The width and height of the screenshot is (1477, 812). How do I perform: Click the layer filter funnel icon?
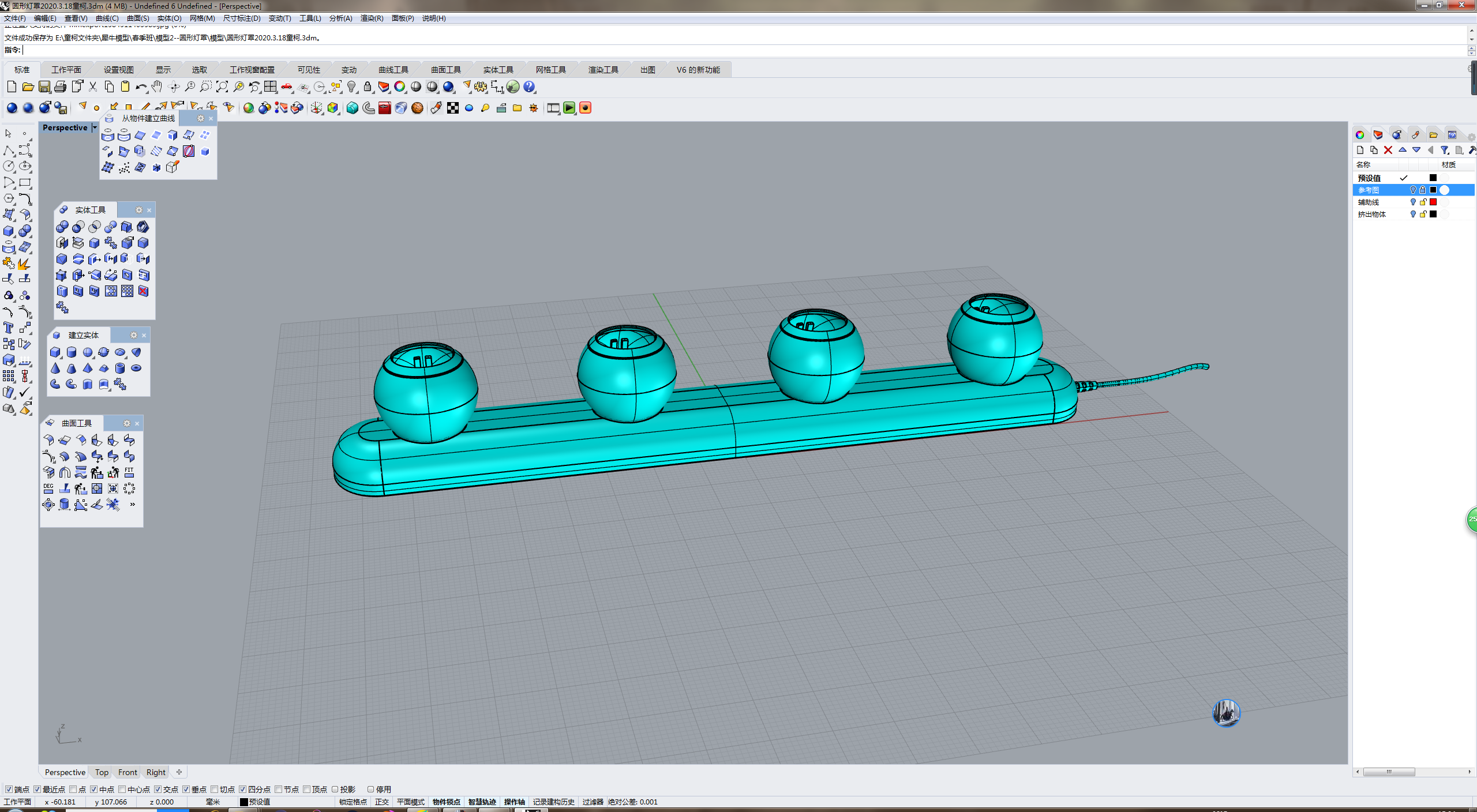tap(1444, 150)
